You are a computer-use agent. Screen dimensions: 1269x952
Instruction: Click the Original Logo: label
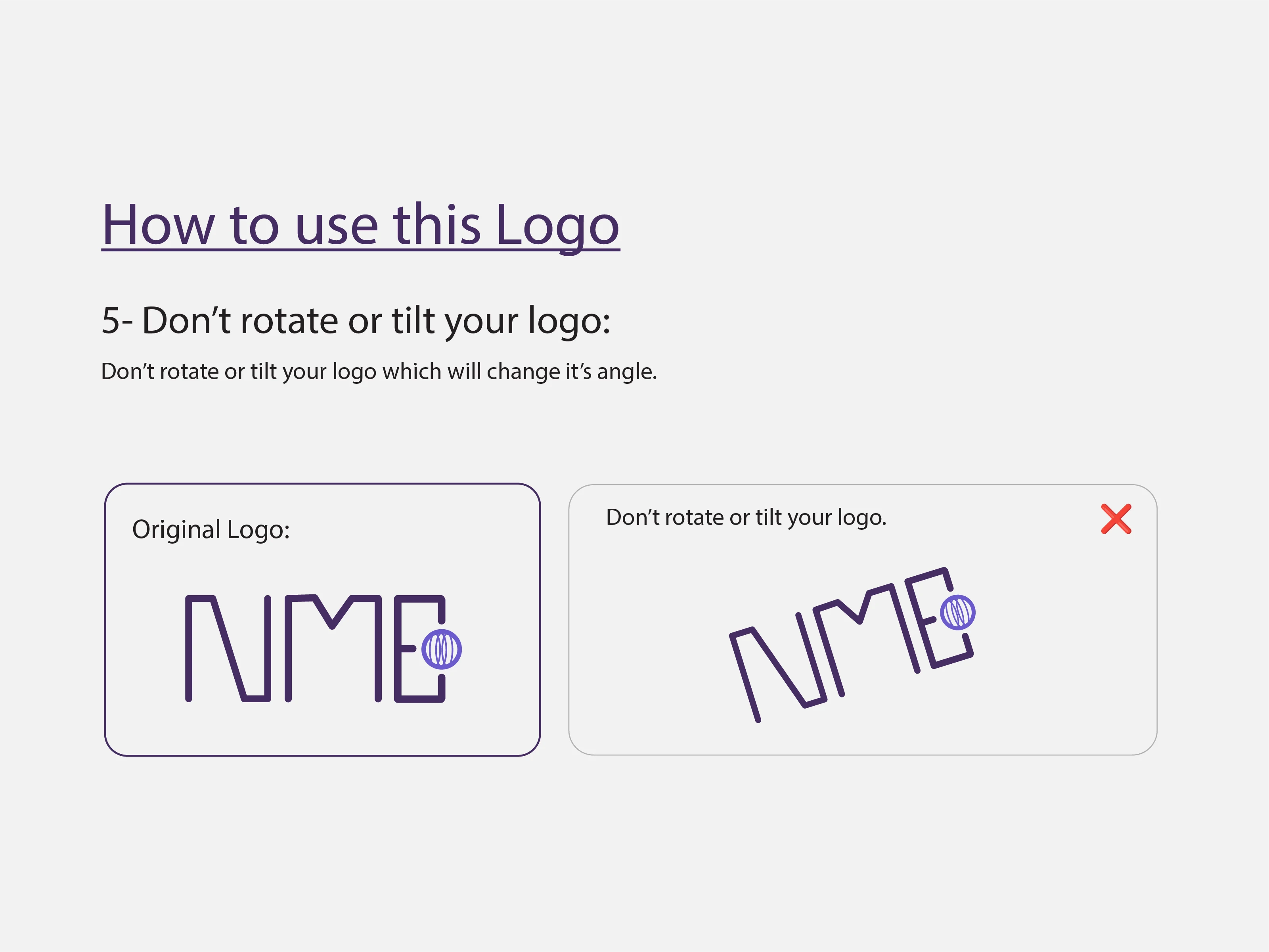pos(211,529)
